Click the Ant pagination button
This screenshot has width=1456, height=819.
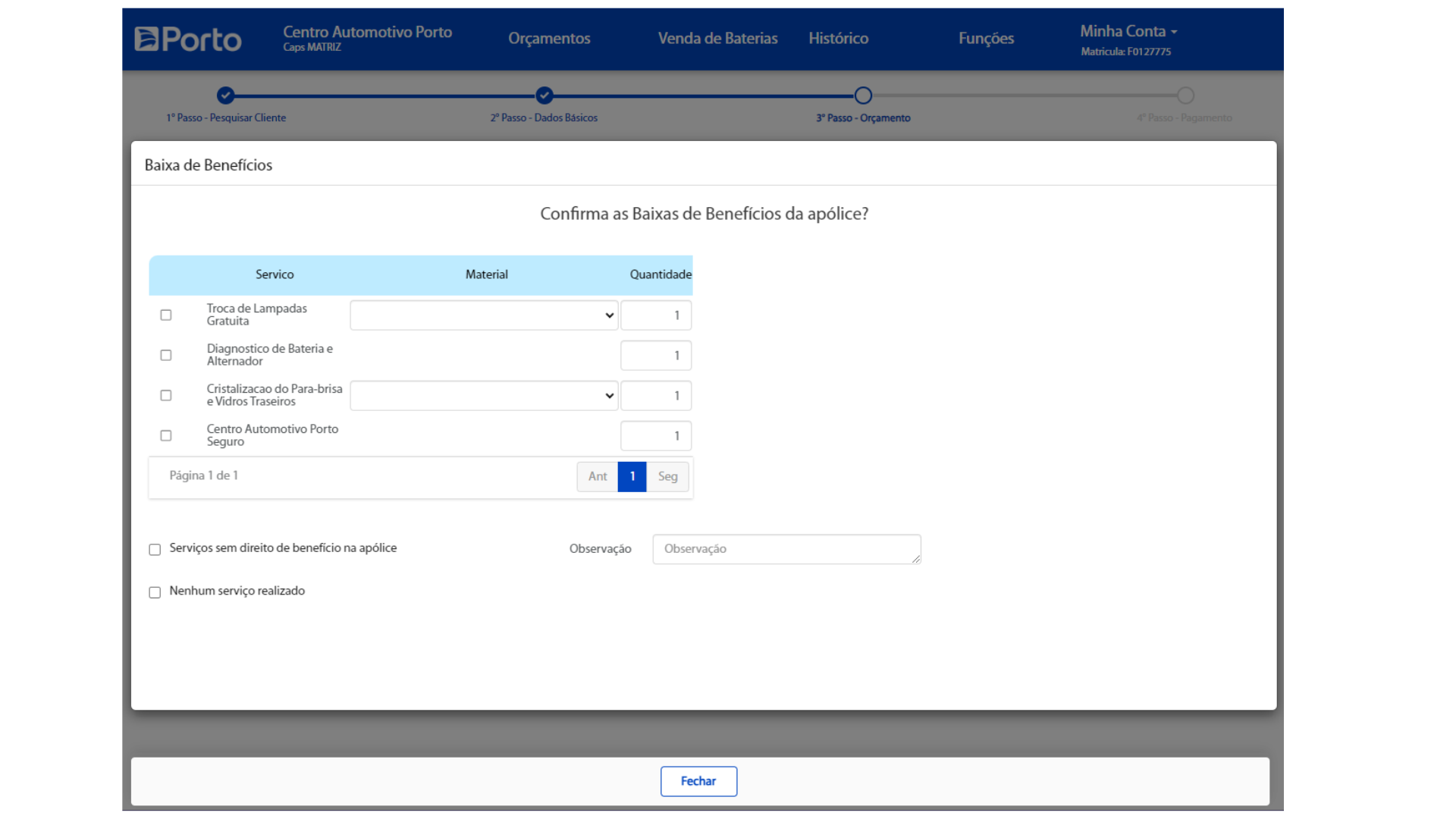[598, 476]
